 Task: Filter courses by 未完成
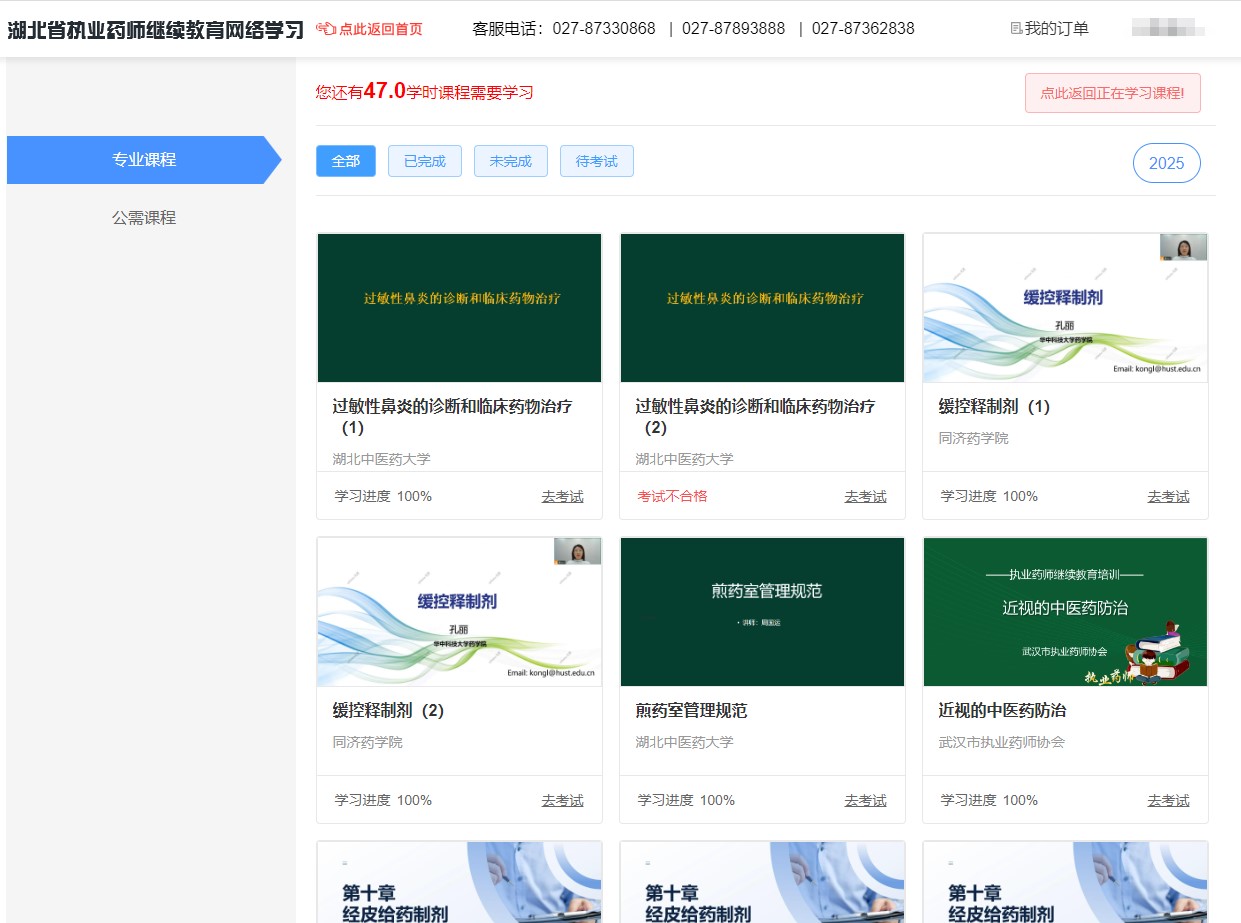511,161
